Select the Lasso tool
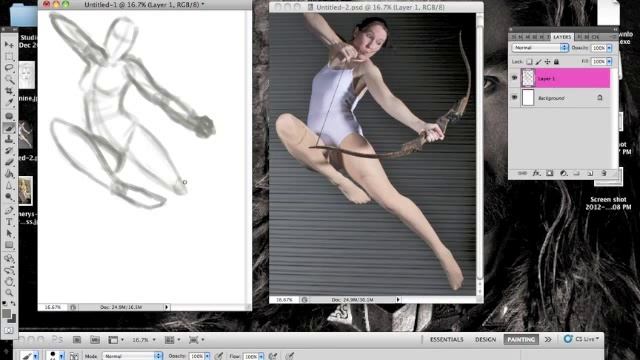This screenshot has height=360, width=640. coord(9,67)
